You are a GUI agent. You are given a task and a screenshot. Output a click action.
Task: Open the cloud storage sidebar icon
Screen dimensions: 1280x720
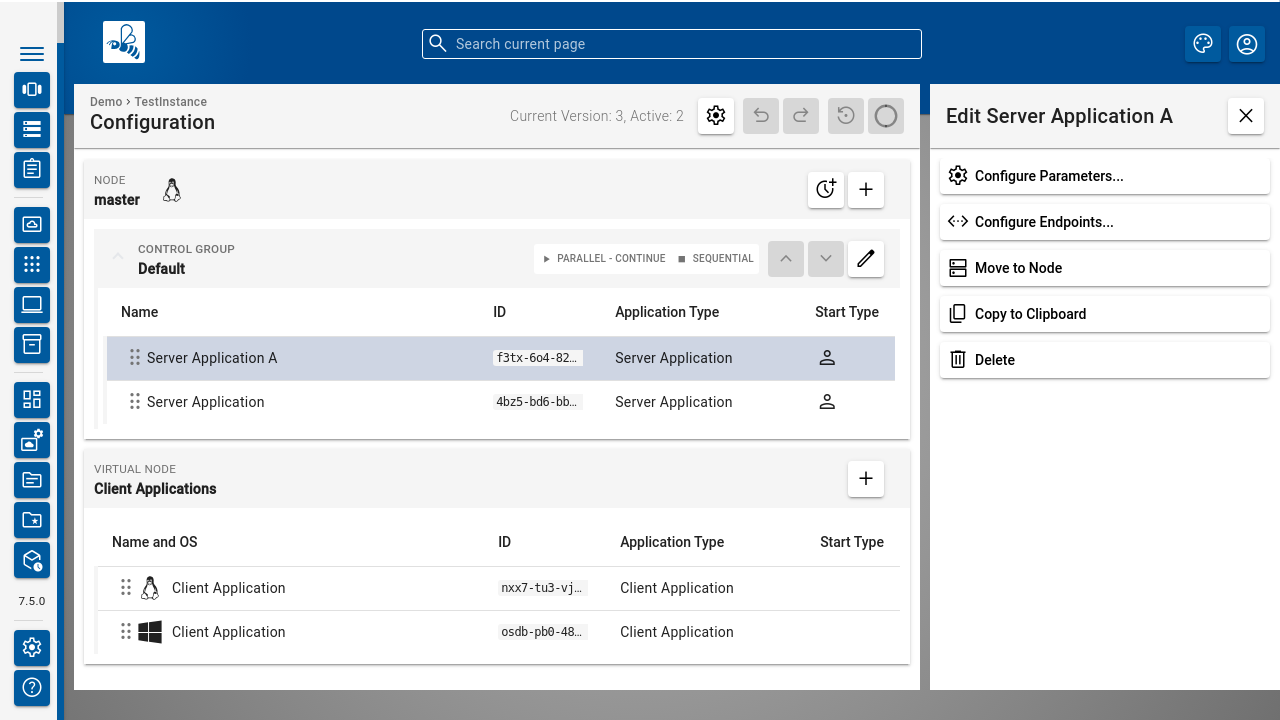click(x=32, y=224)
